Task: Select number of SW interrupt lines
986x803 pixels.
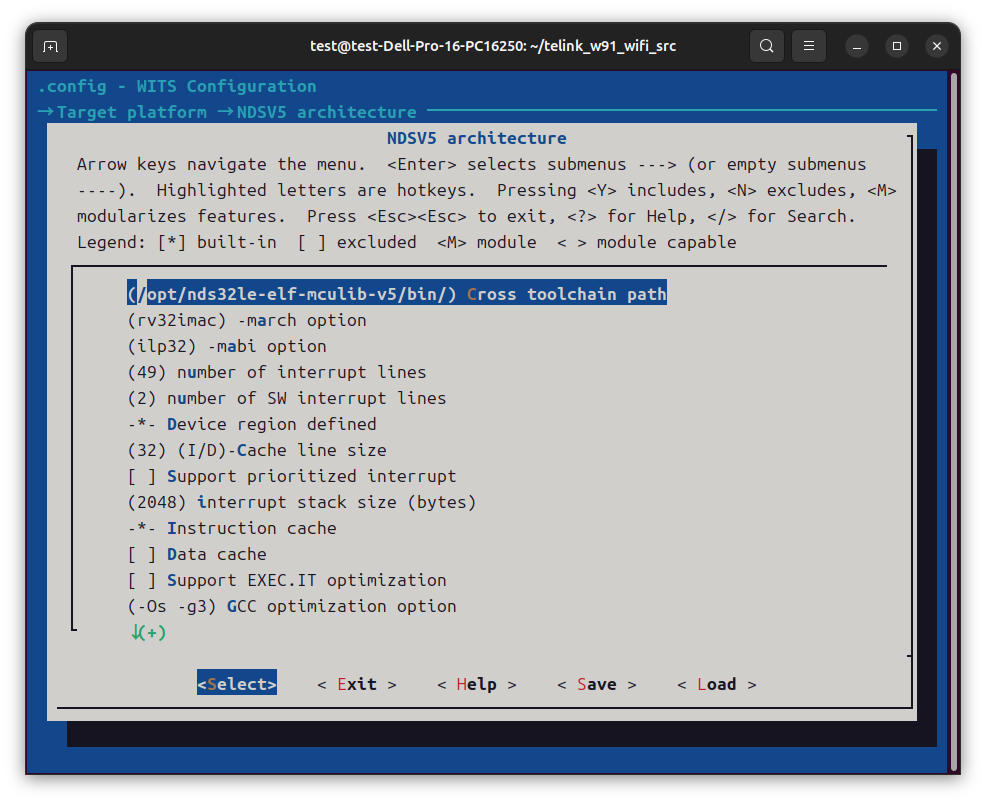Action: (x=287, y=398)
